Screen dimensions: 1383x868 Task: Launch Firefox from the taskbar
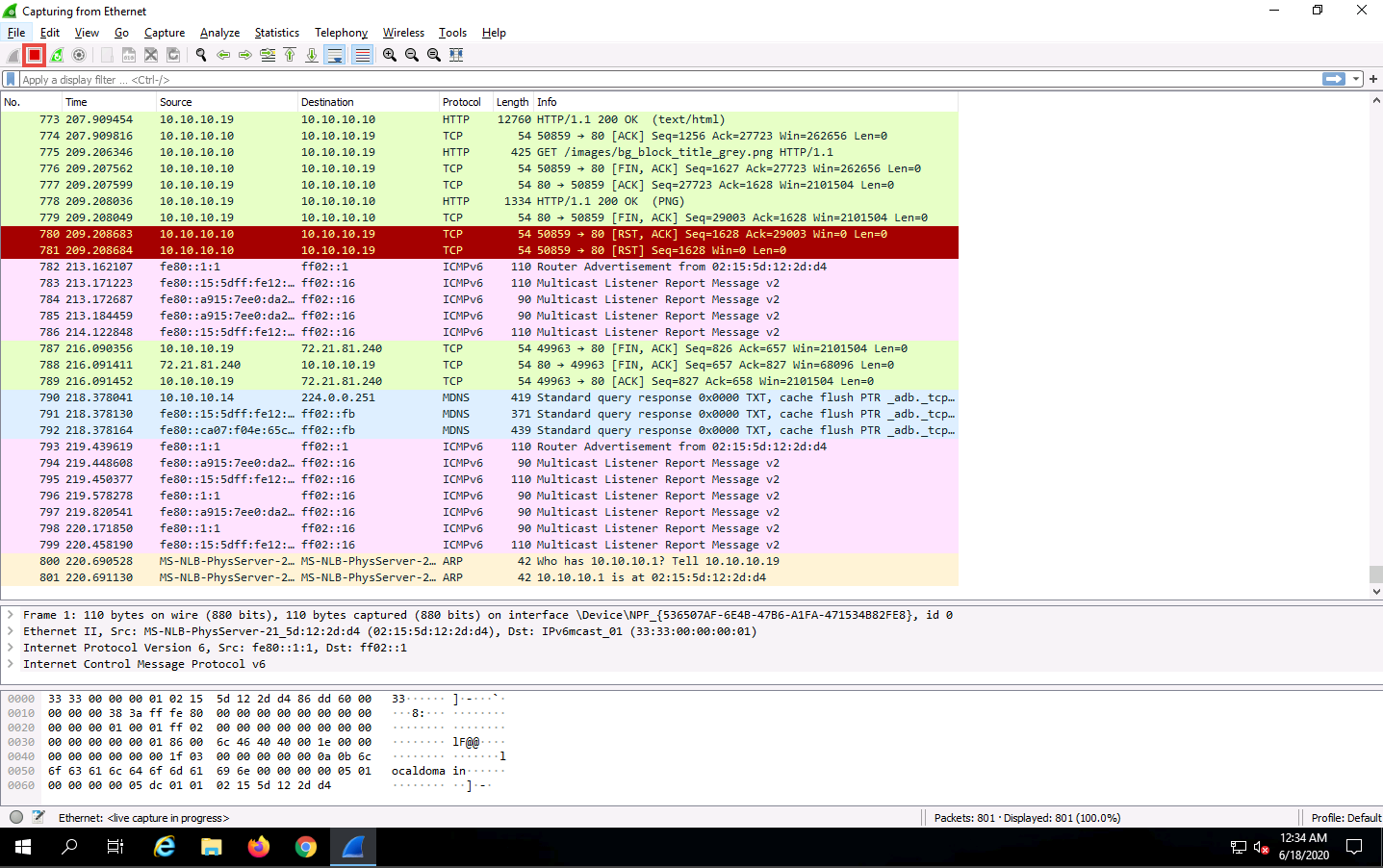[259, 847]
